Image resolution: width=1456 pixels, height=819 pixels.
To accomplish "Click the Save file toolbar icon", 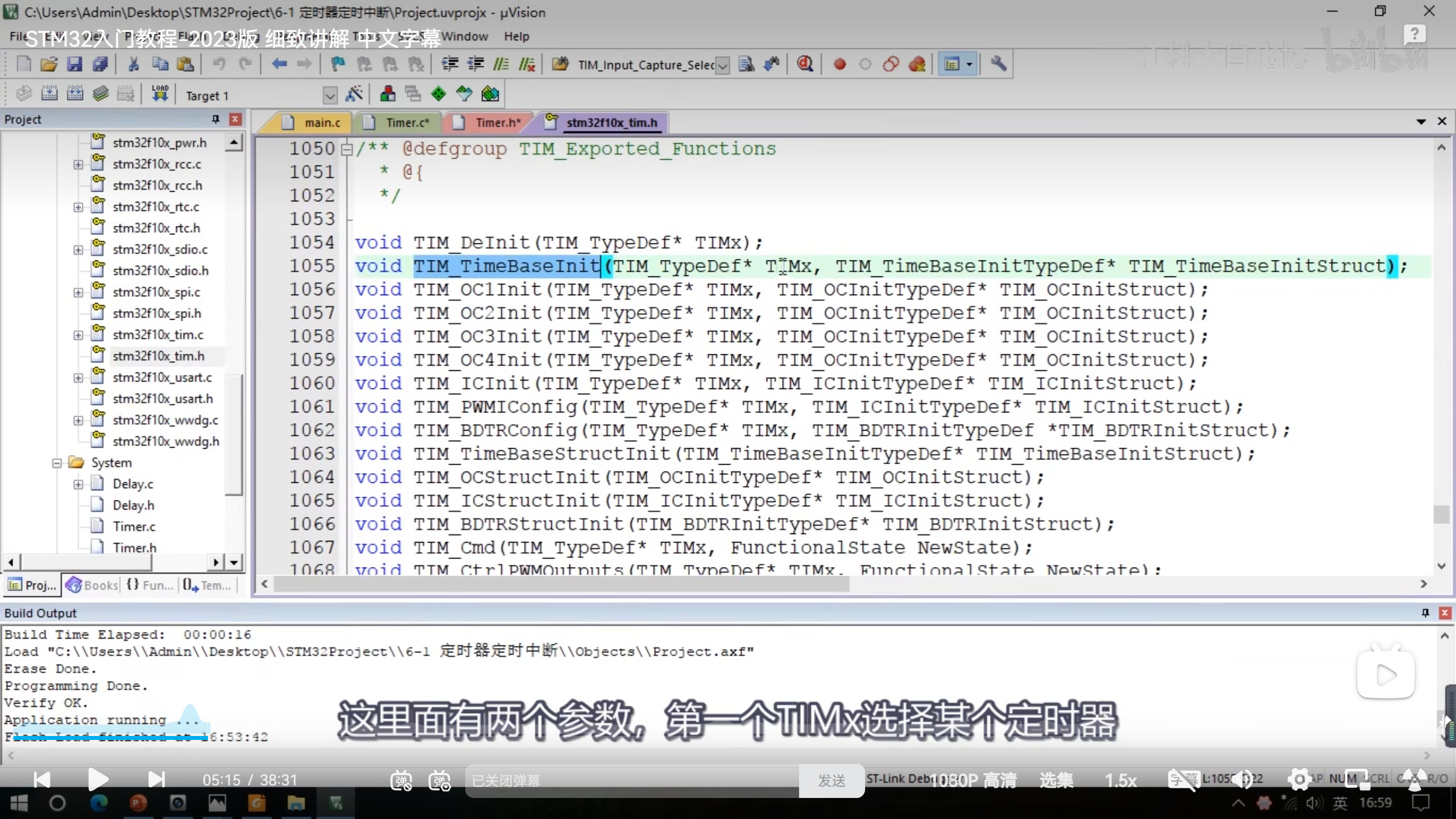I will click(75, 64).
